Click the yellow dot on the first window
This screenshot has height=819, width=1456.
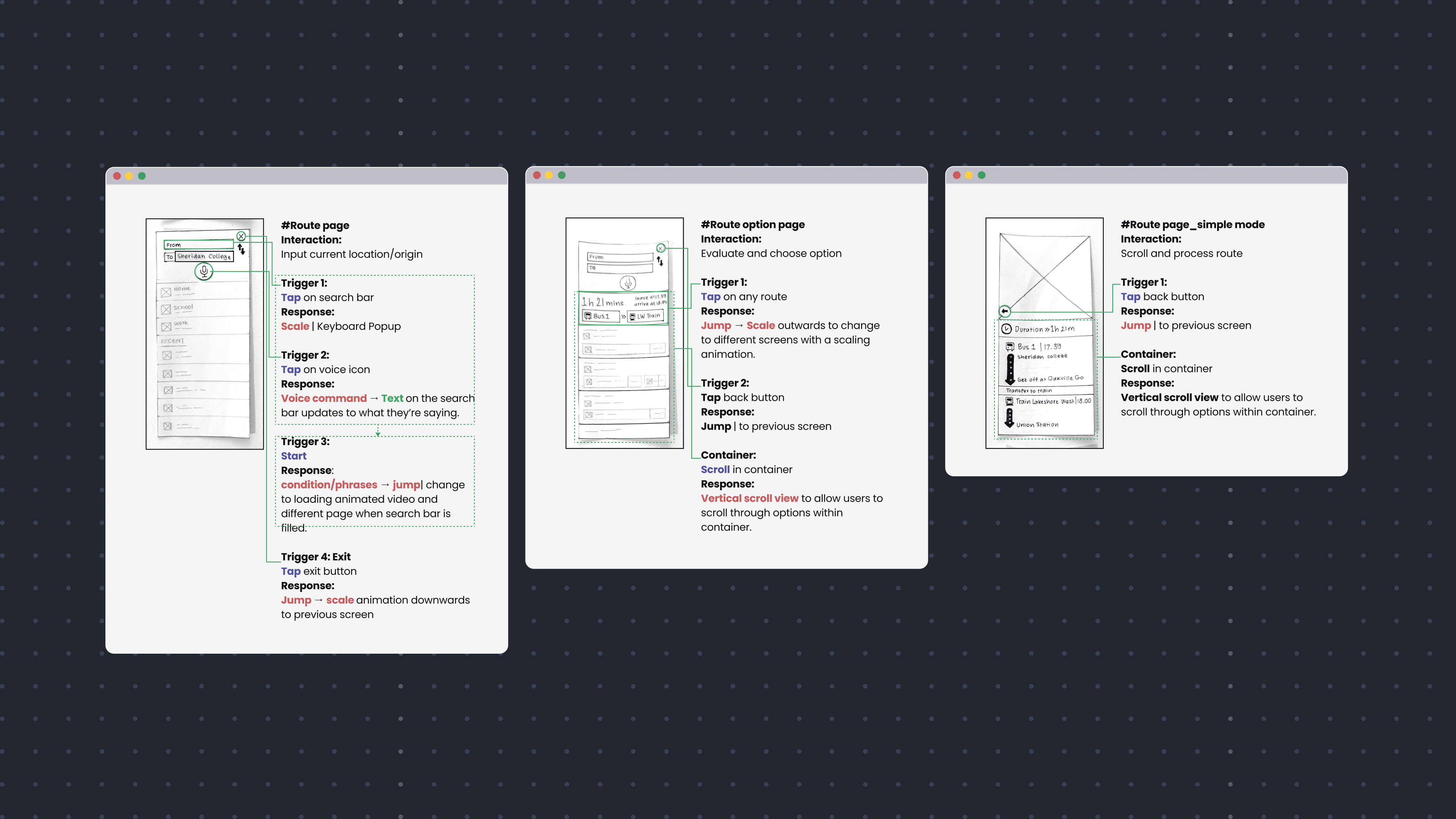[129, 176]
